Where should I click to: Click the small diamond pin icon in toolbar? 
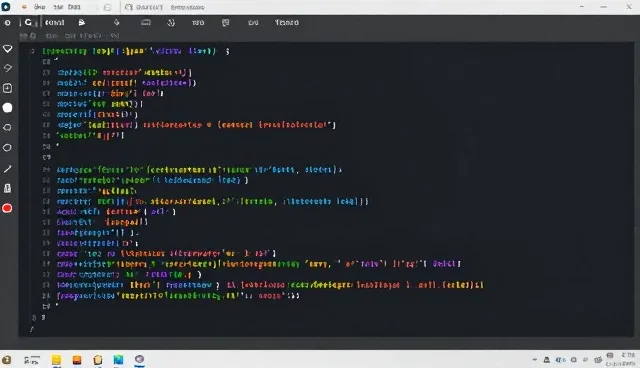(117, 22)
